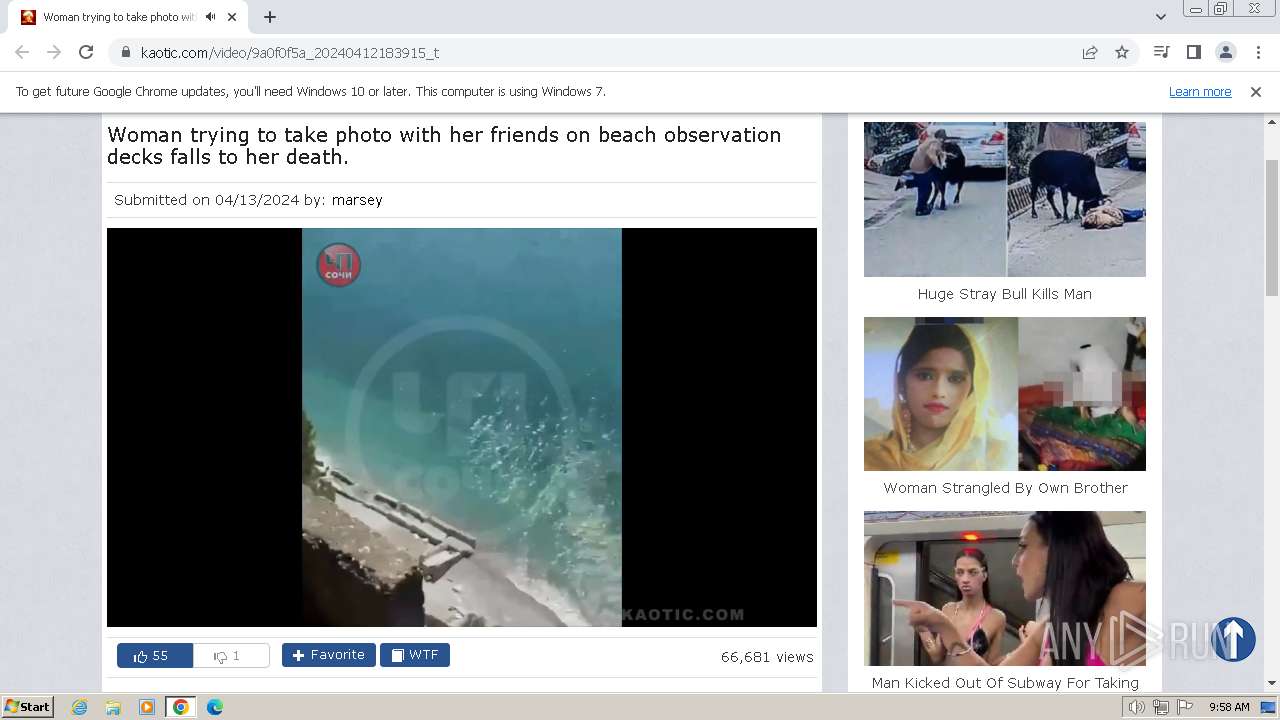Open Woman Strangled By Own Brother thumbnail

point(1005,394)
